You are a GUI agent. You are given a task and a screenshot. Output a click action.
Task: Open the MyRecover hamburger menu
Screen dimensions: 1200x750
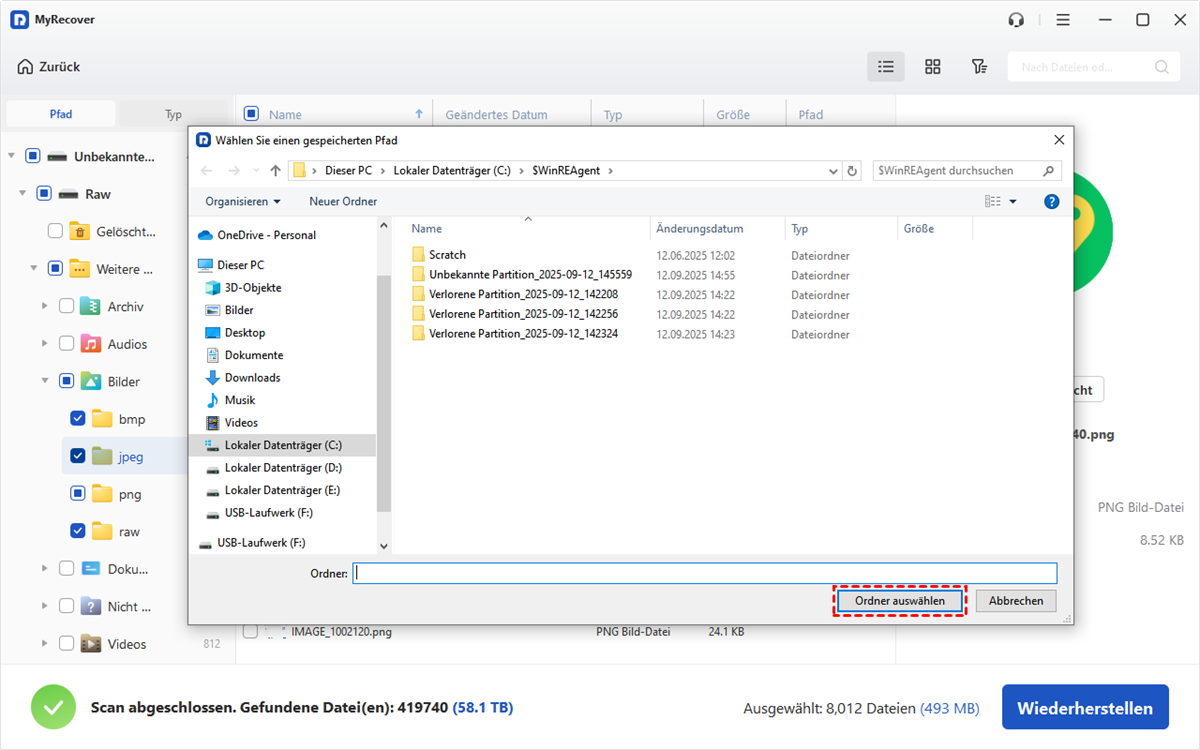tap(1063, 20)
